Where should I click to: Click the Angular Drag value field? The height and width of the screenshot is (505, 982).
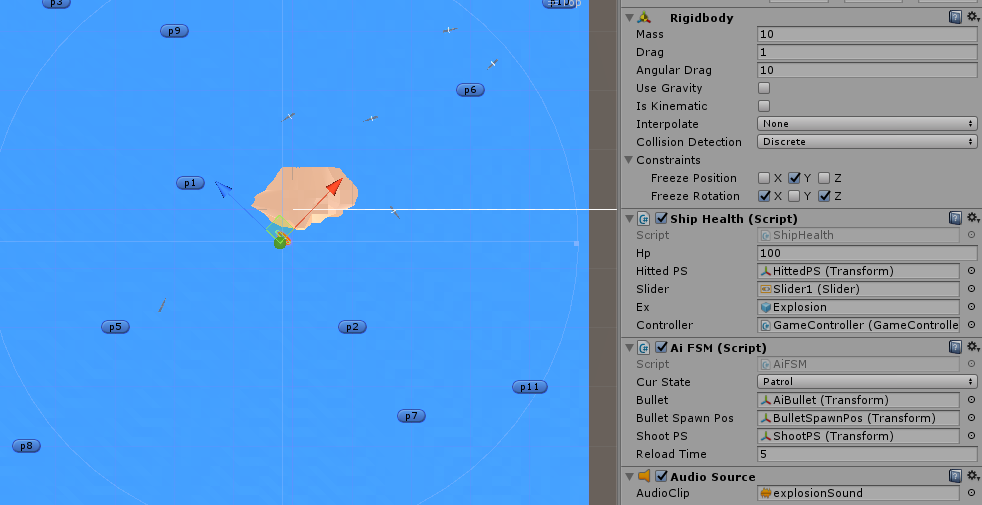pos(867,70)
